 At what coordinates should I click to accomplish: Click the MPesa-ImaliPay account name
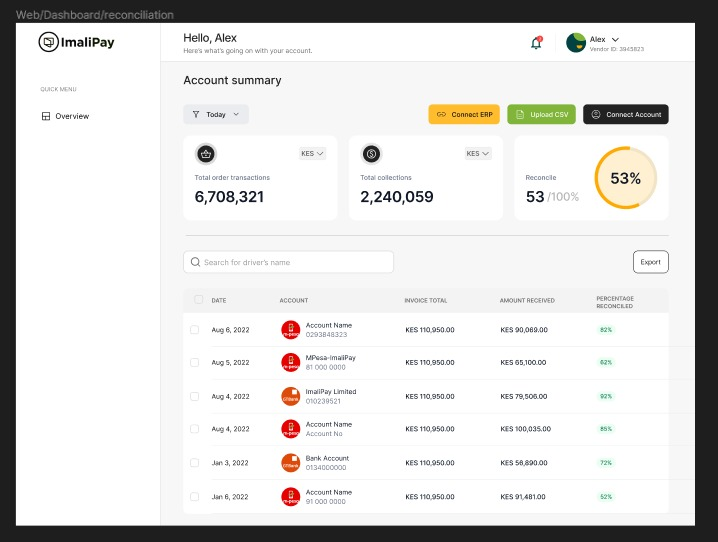tap(331, 358)
